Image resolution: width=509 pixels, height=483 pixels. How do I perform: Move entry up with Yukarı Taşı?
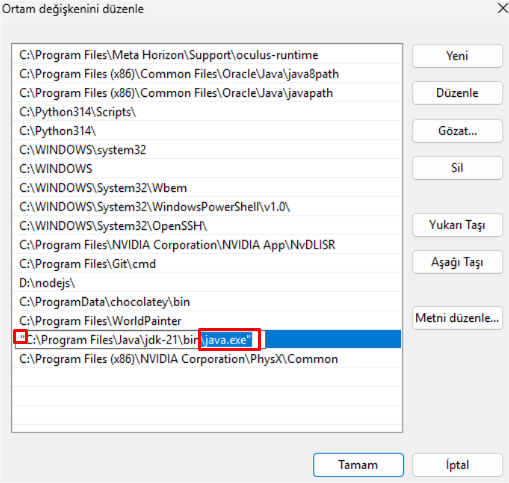pos(457,225)
